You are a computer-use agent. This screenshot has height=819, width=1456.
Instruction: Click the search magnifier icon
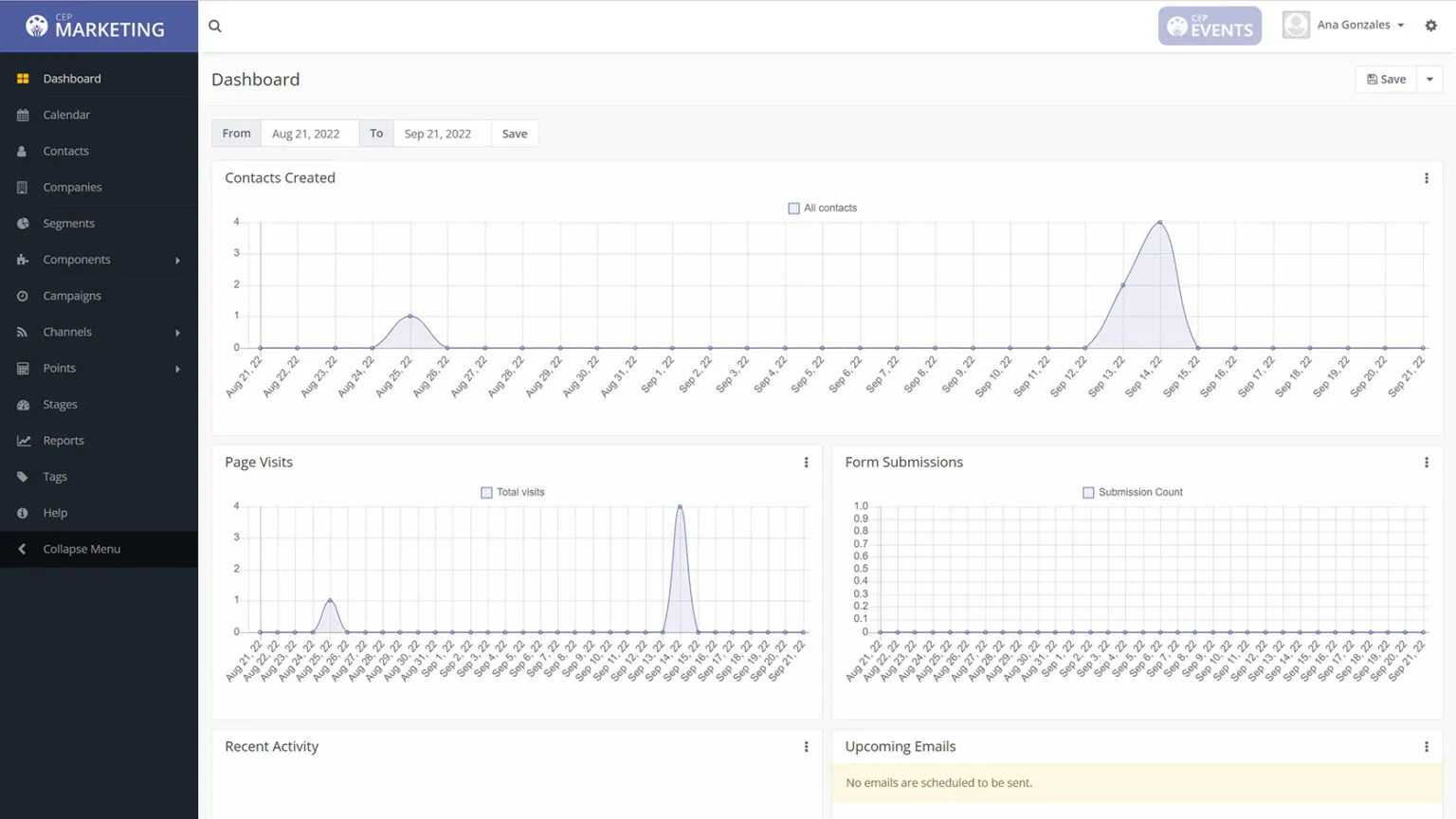click(215, 27)
